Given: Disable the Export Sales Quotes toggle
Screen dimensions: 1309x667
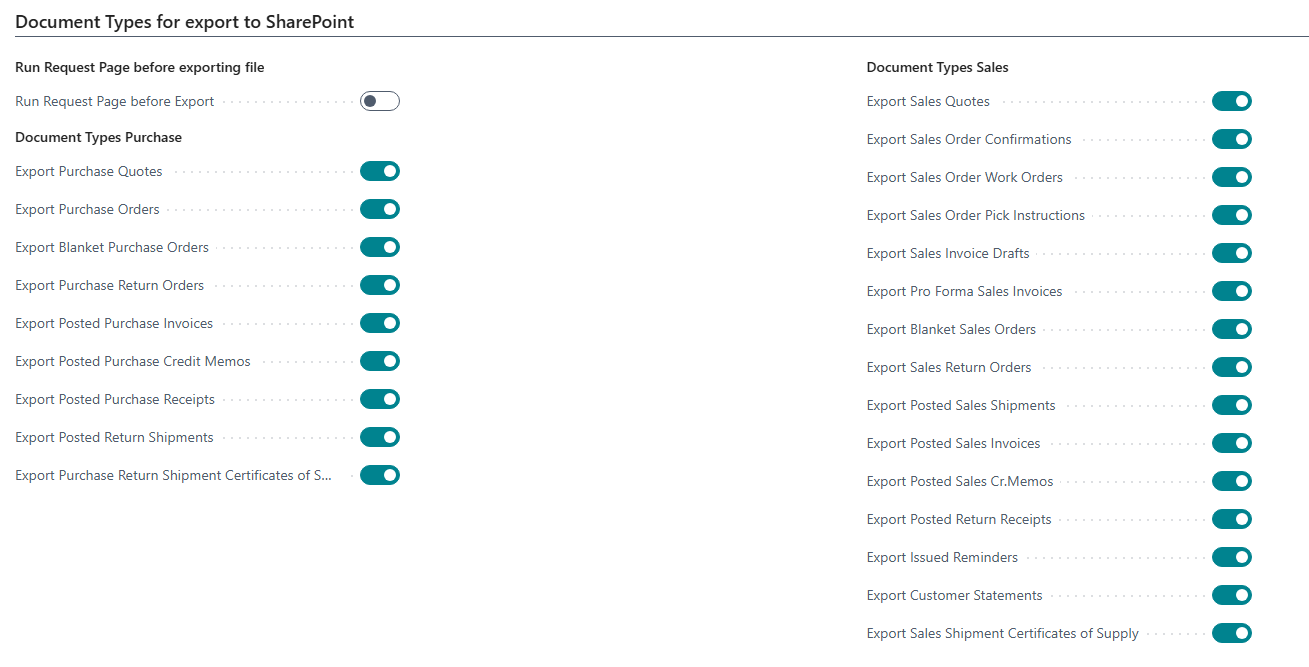Looking at the screenshot, I should [x=1231, y=101].
